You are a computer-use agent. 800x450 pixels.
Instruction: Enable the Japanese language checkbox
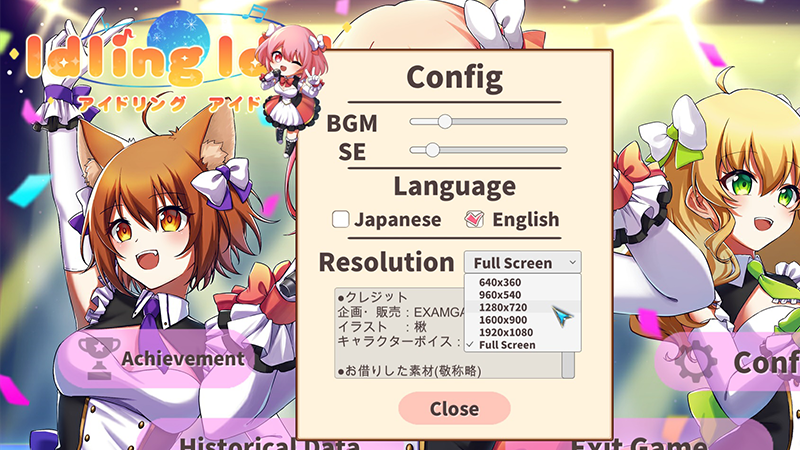[340, 219]
